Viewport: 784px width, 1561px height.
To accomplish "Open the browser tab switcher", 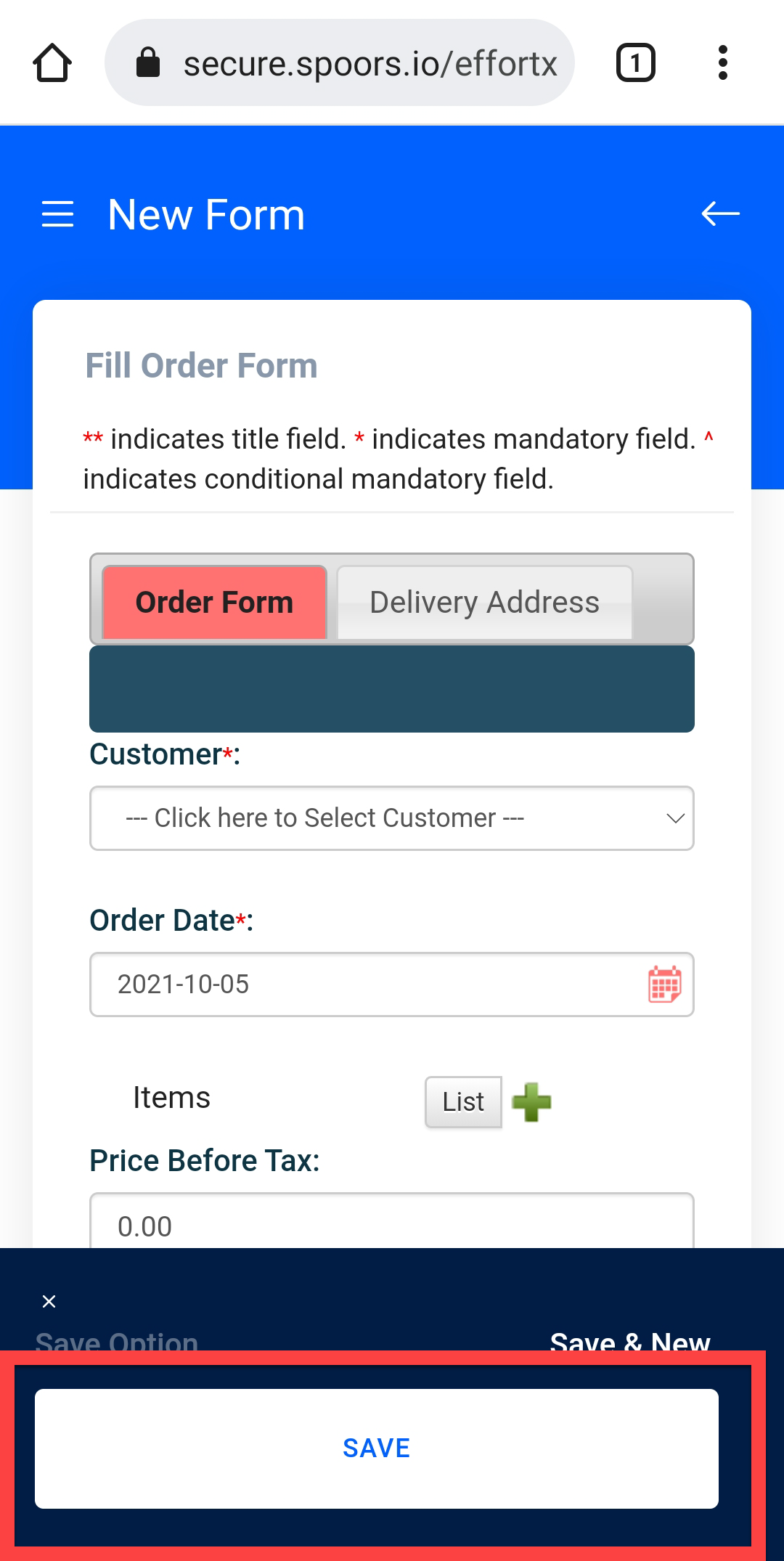I will pos(635,63).
